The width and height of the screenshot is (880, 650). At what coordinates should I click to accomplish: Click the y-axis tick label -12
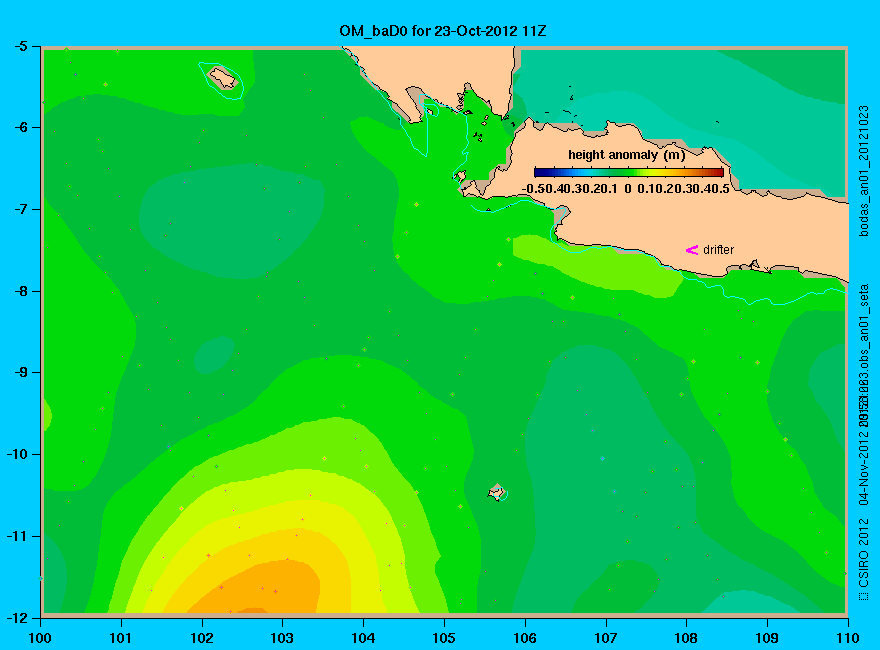click(x=16, y=617)
